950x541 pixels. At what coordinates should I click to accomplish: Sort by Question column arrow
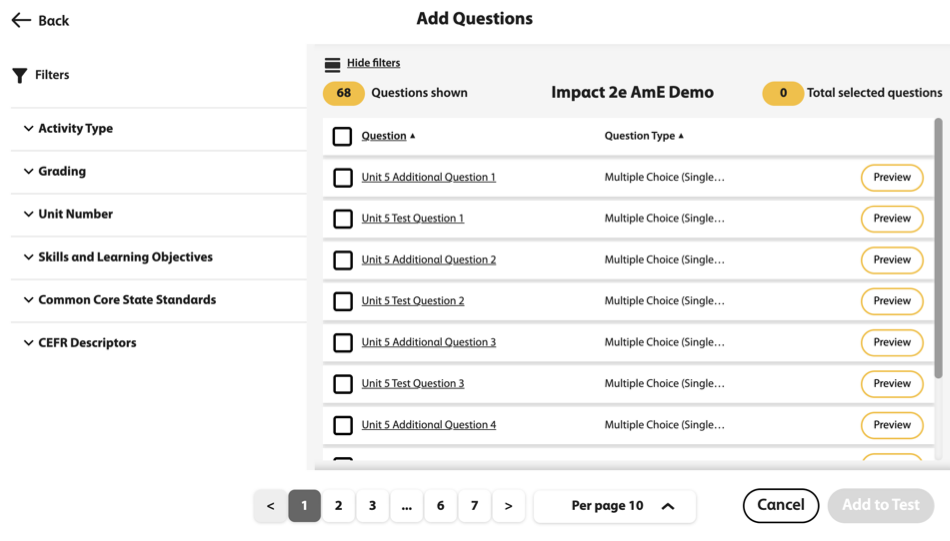(x=413, y=136)
